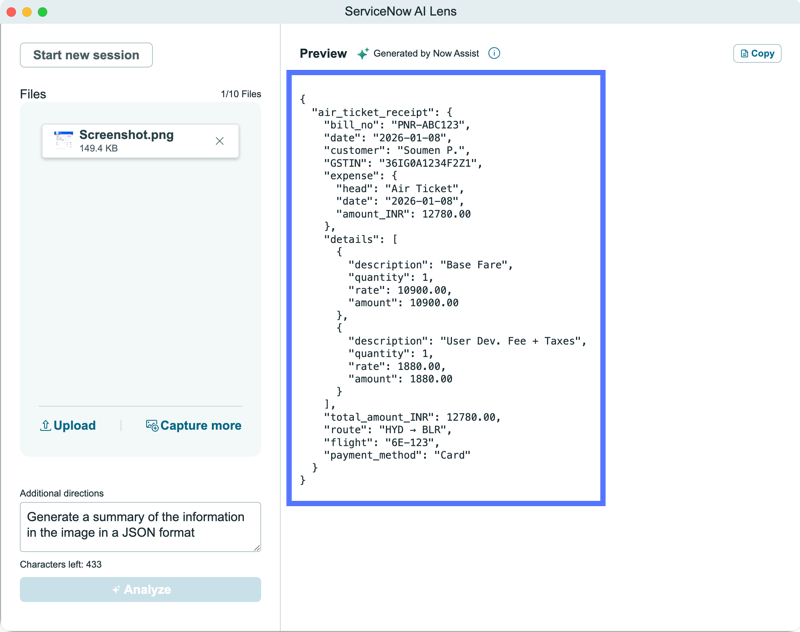This screenshot has width=800, height=632.
Task: Copy the preview output
Action: pos(757,54)
